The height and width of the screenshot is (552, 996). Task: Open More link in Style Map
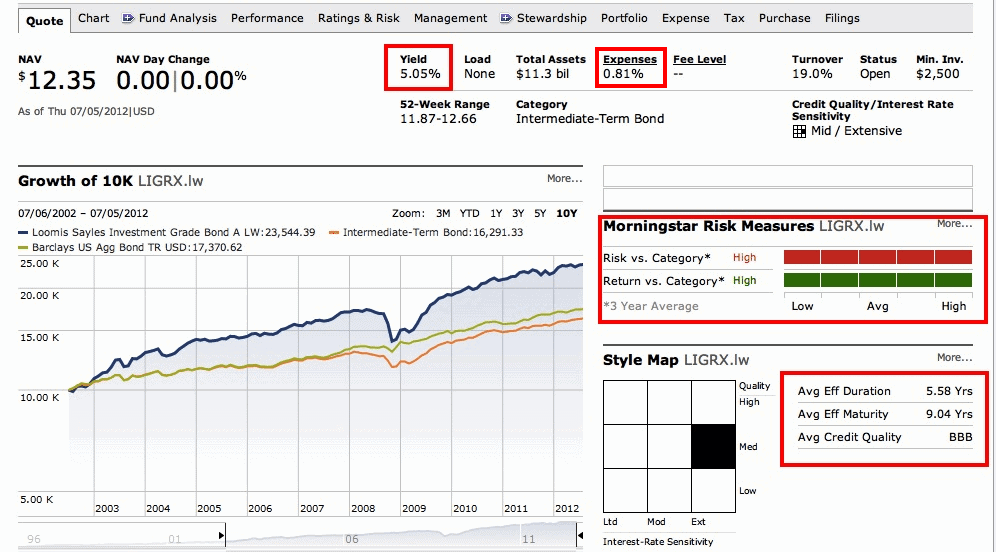955,358
